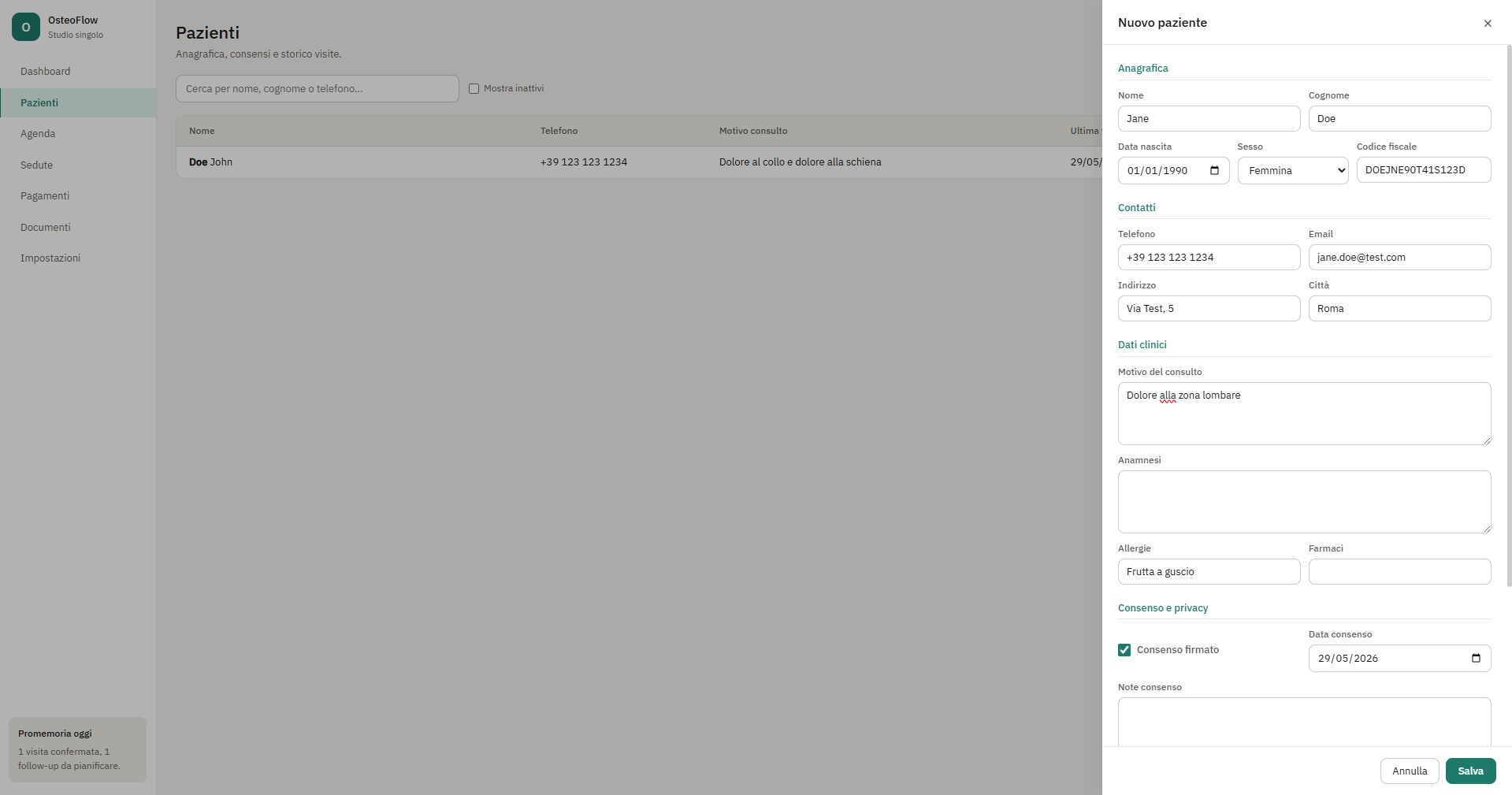Viewport: 1512px width, 795px height.
Task: Click the Indirizzo field Via Test, 5
Action: [1209, 308]
